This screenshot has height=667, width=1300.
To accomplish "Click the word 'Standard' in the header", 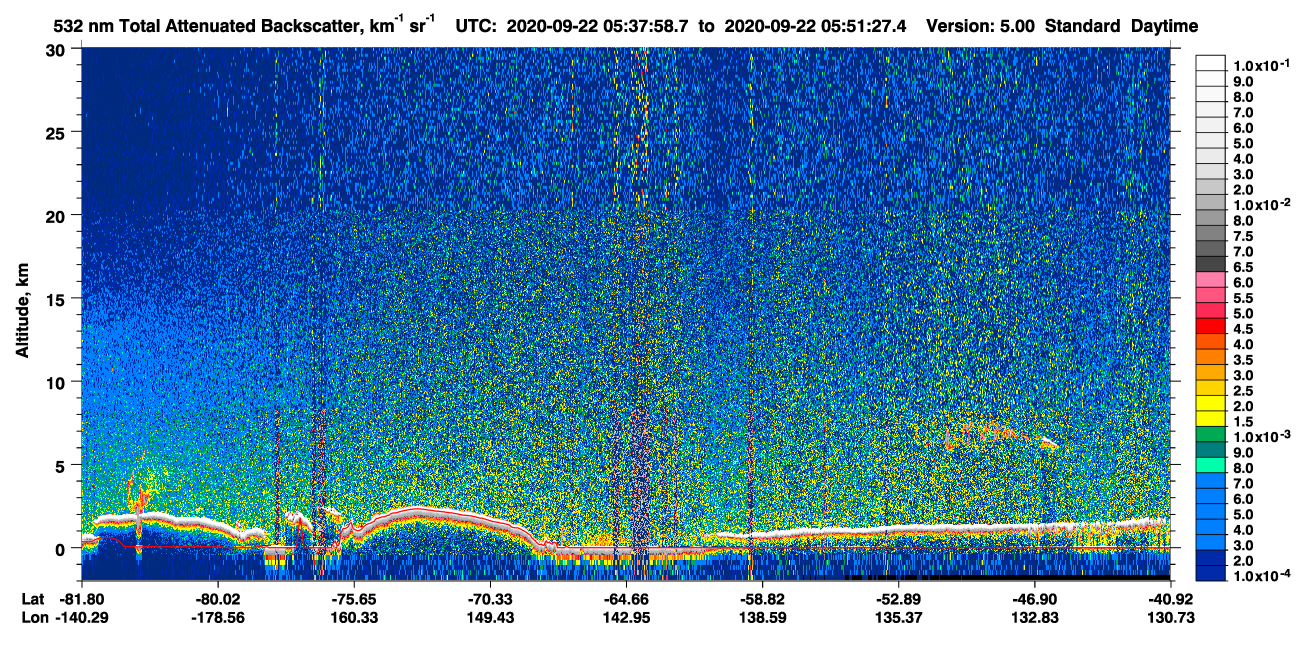I will (1081, 26).
